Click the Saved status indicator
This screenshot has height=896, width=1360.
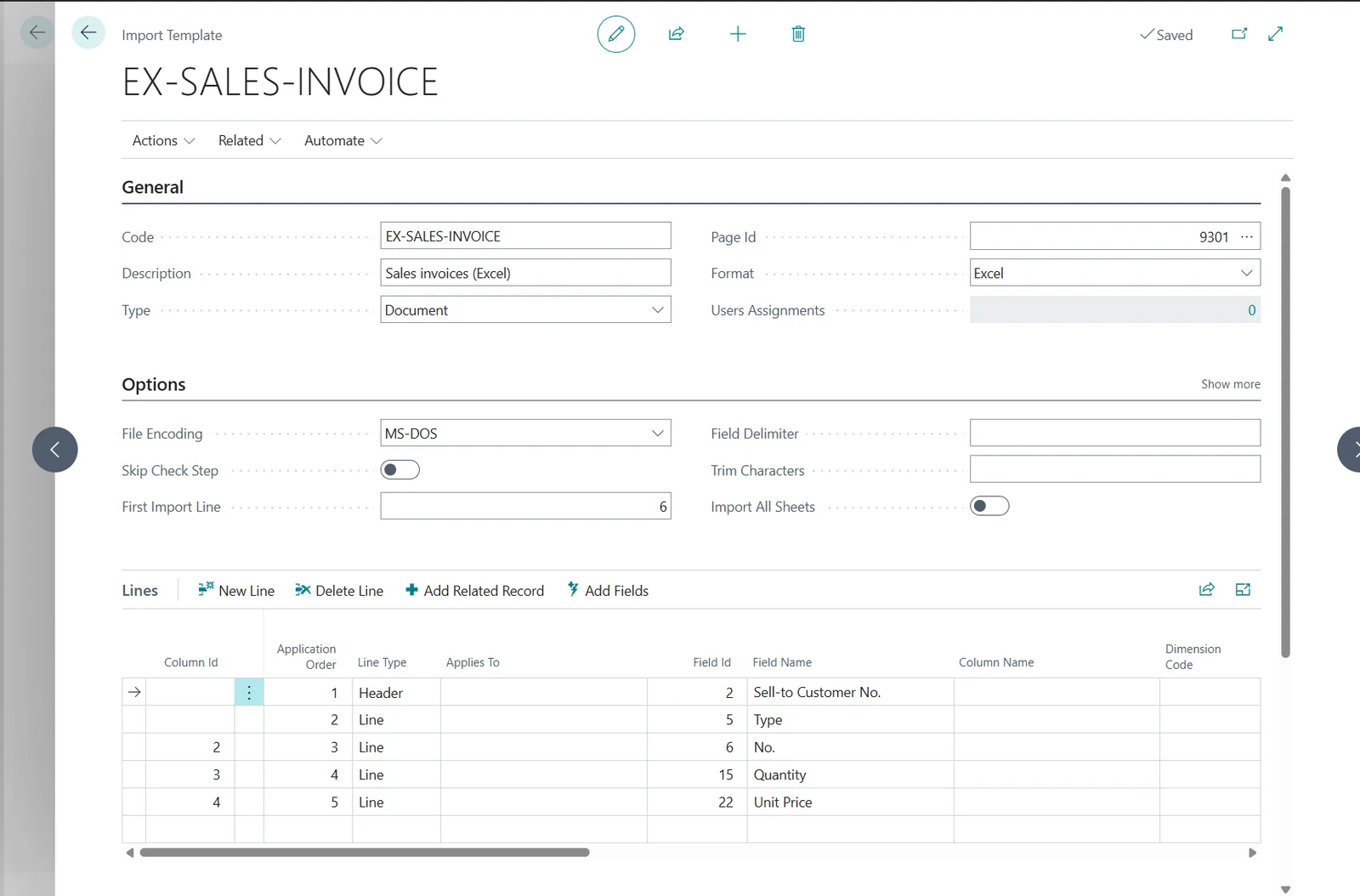click(x=1166, y=35)
